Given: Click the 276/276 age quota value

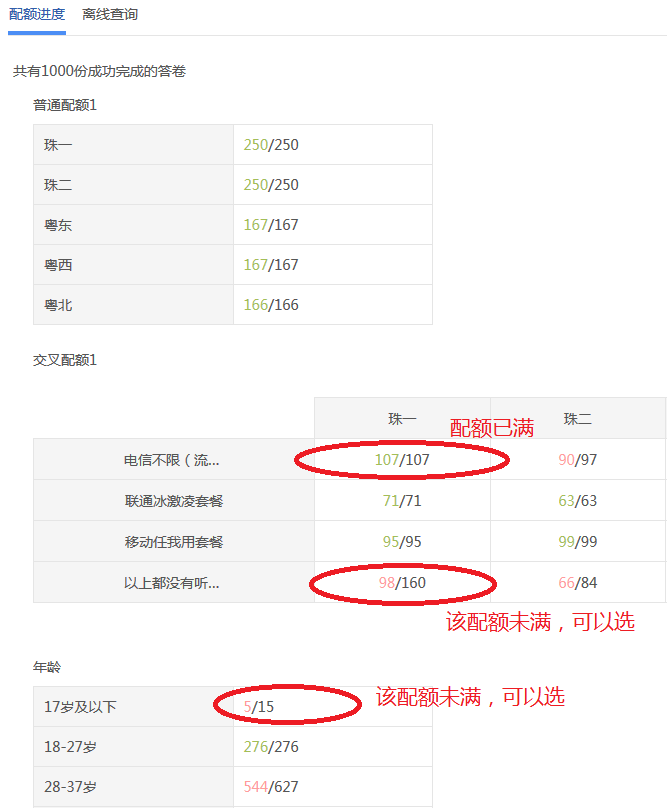Looking at the screenshot, I should point(271,747).
